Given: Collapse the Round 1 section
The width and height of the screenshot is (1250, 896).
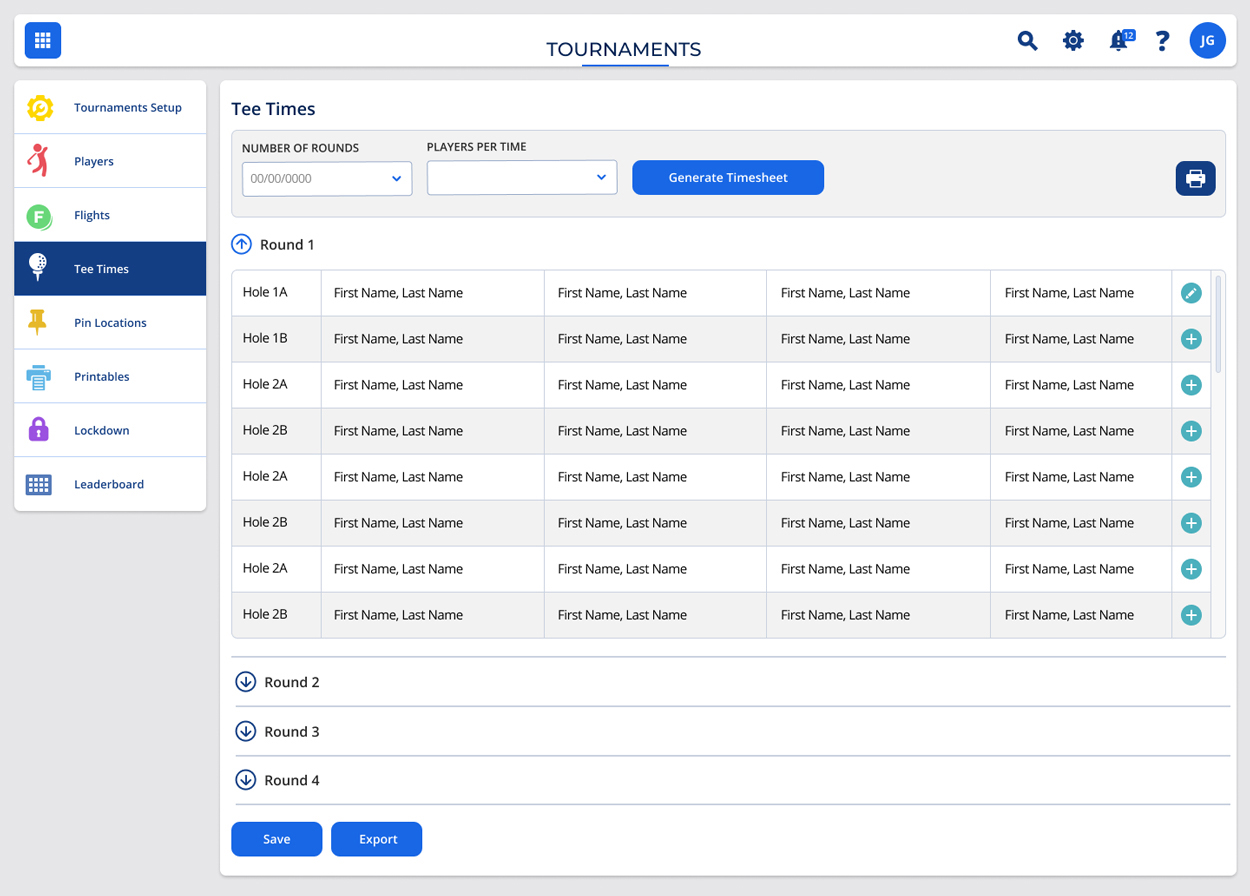Looking at the screenshot, I should 242,244.
